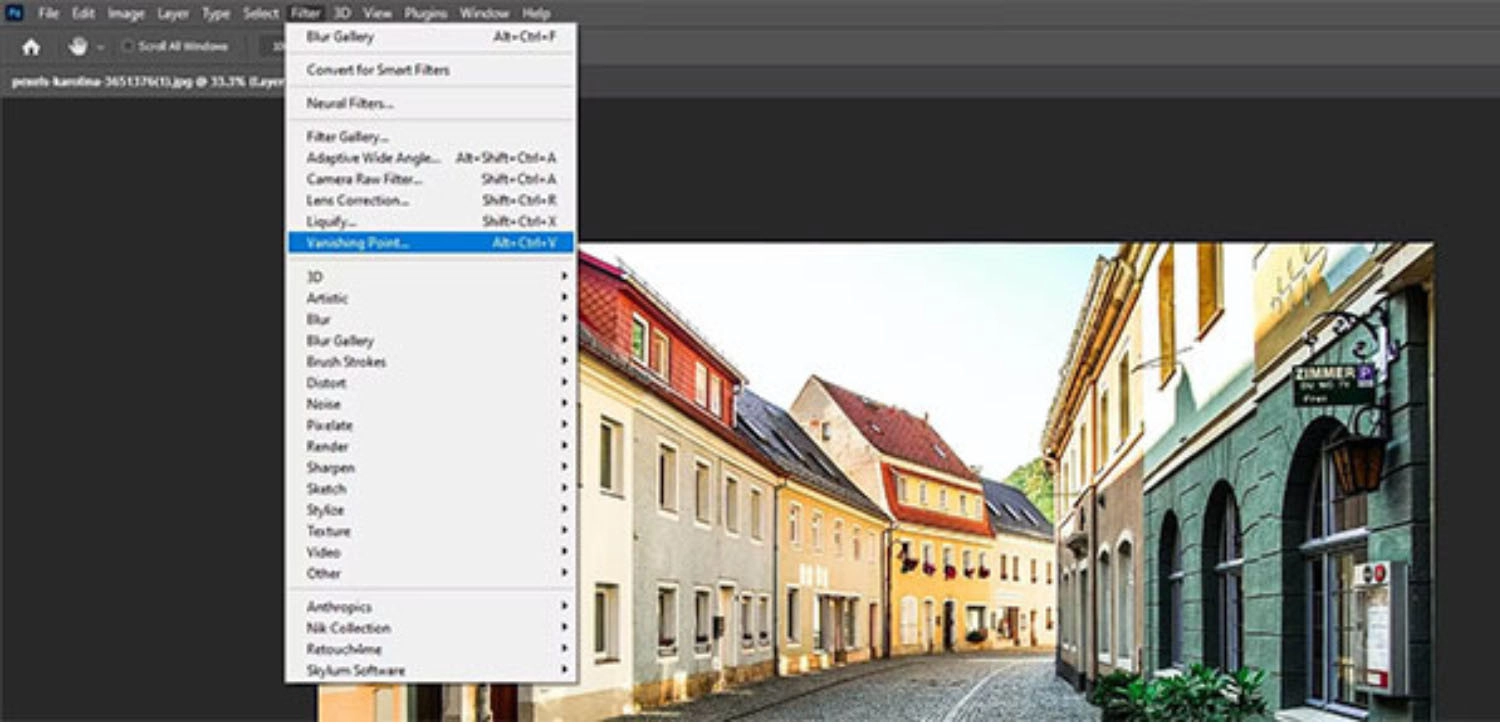Screen dimensions: 1500x724
Task: Expand the Render submenu
Action: pos(431,446)
